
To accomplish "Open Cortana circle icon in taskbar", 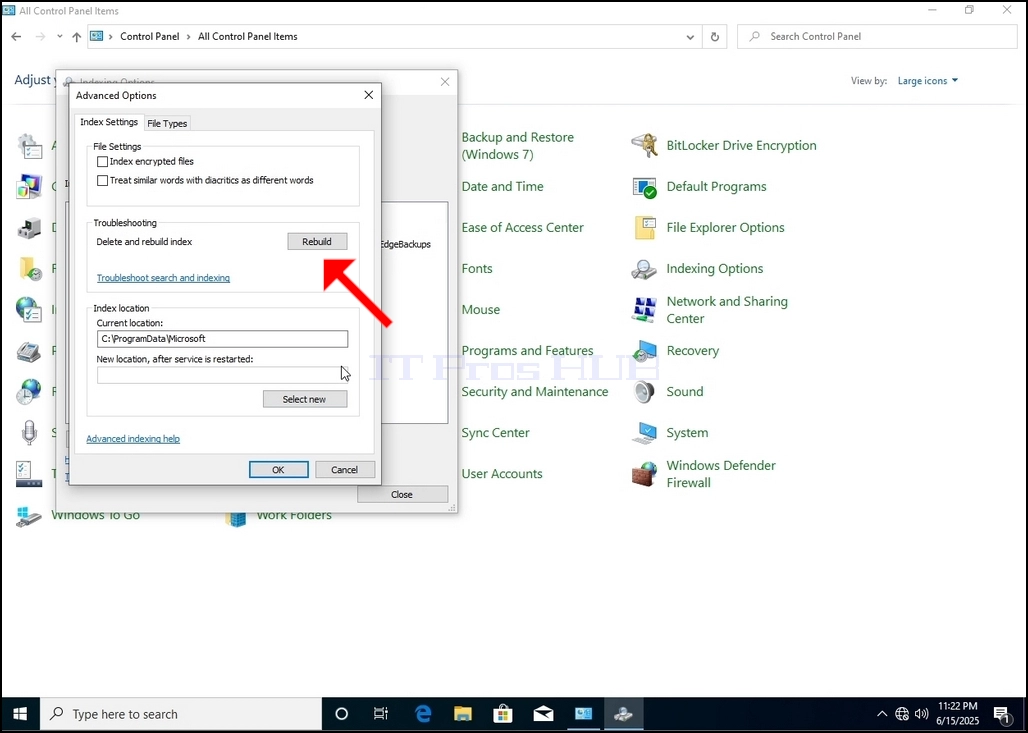I will point(342,714).
